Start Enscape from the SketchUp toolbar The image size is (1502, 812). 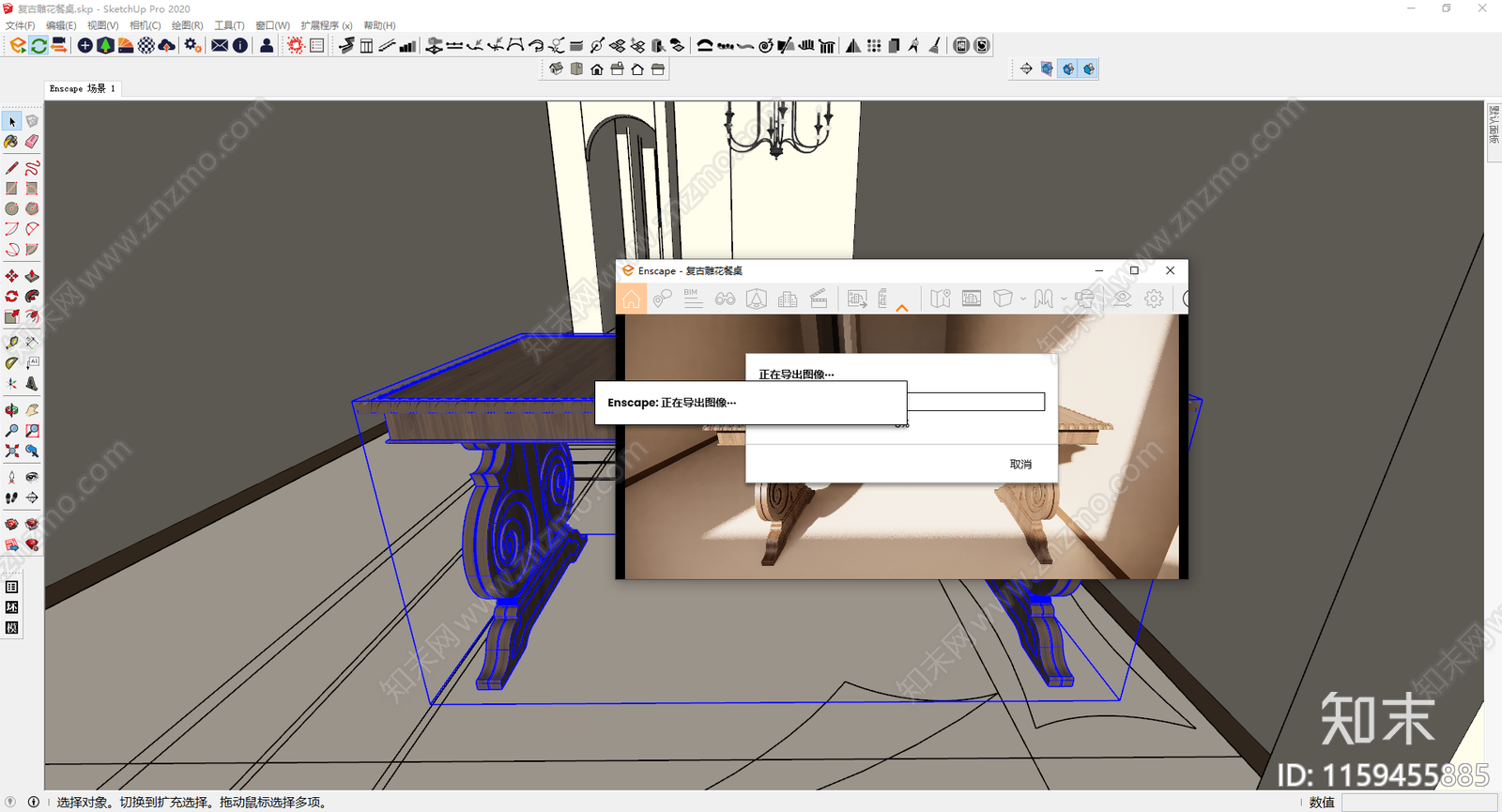tap(18, 45)
